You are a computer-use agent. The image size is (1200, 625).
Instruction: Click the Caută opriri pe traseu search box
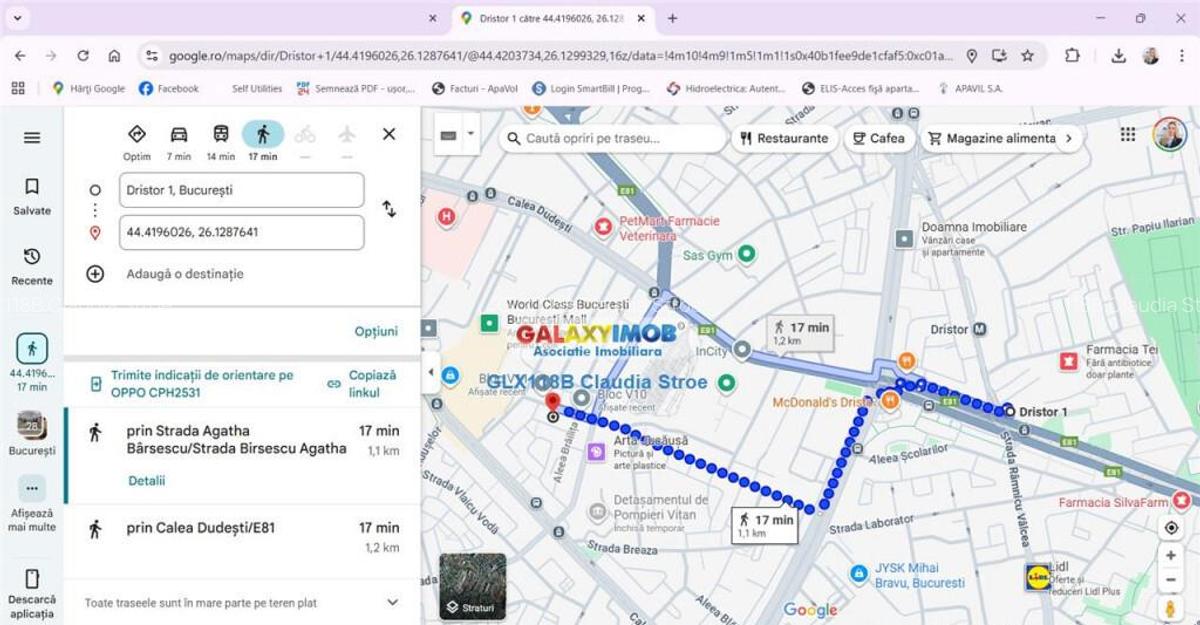[x=612, y=138]
